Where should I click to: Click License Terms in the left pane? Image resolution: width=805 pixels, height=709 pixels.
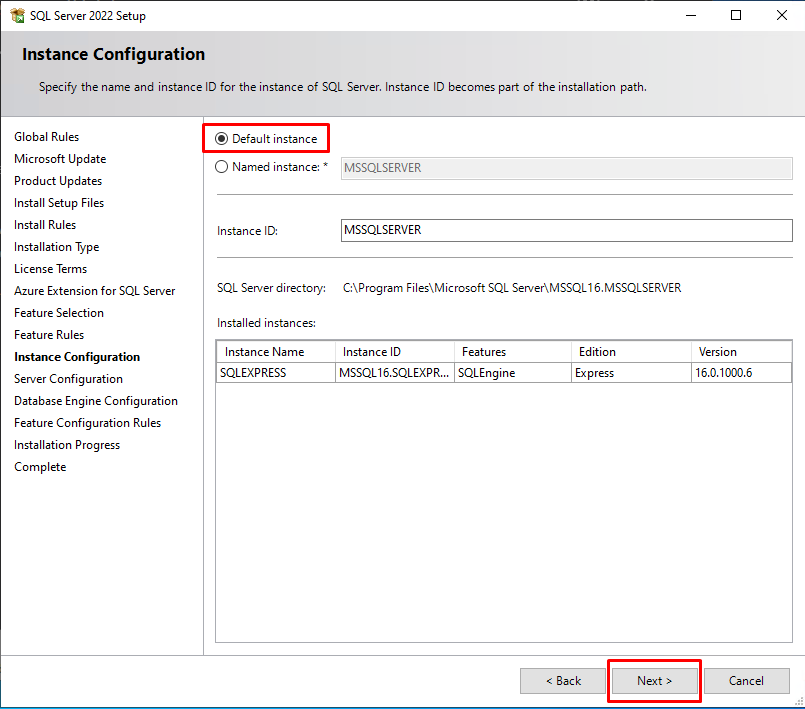coord(50,269)
